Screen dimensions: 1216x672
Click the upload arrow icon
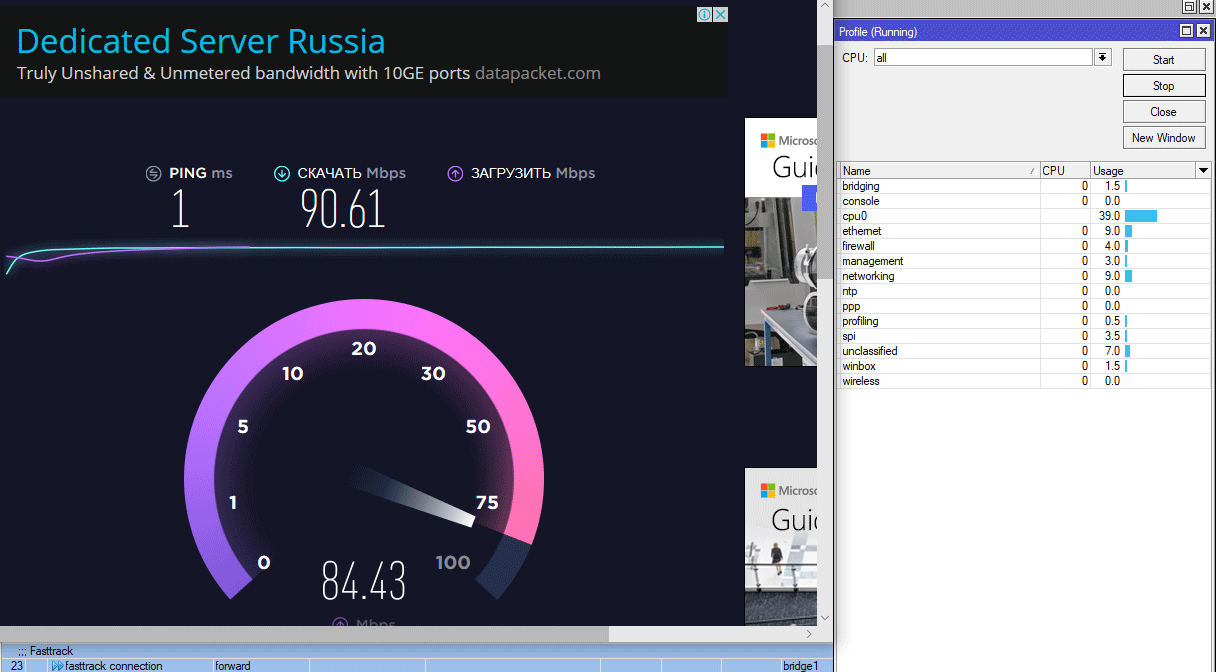click(455, 173)
